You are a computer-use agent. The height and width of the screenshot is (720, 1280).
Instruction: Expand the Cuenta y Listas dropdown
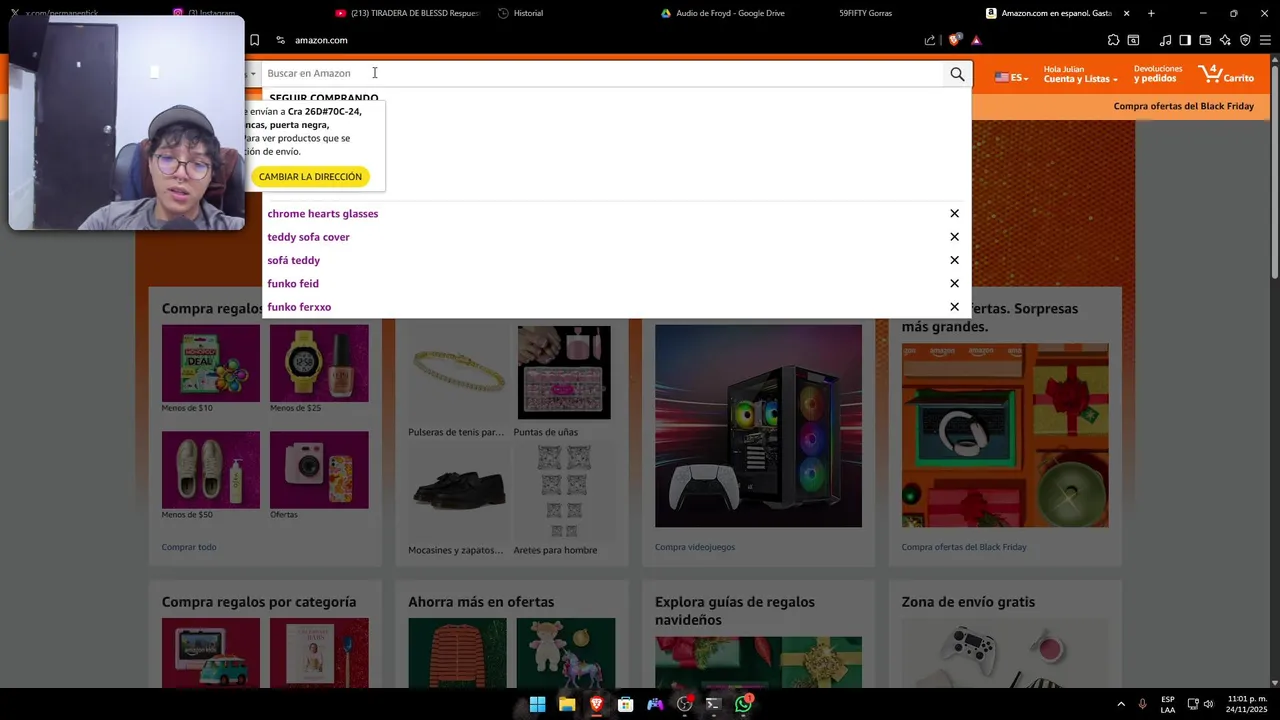pos(1080,74)
